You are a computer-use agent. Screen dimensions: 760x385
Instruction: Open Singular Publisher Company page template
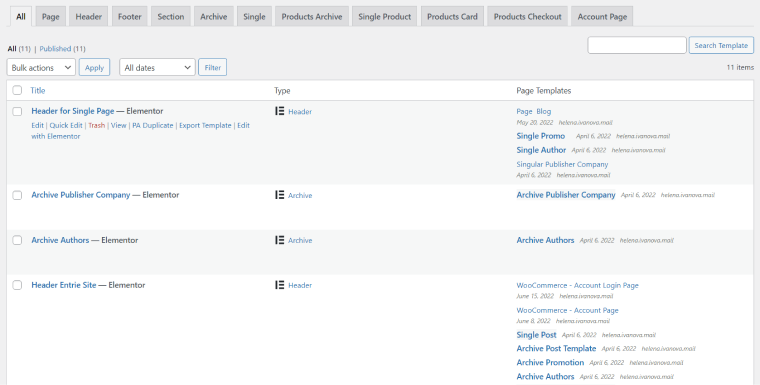coord(562,164)
